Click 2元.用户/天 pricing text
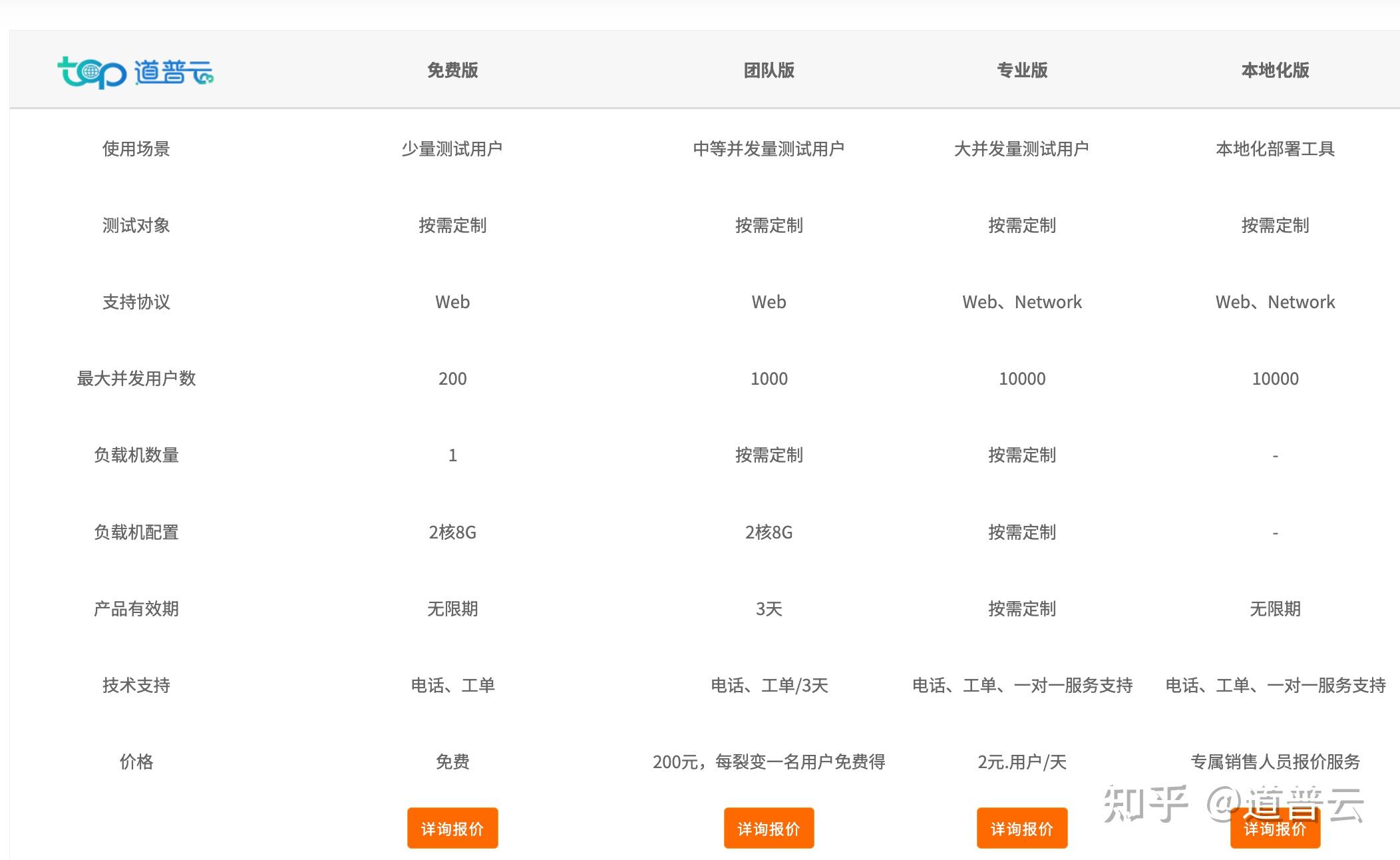The height and width of the screenshot is (860, 1400). 1022,761
